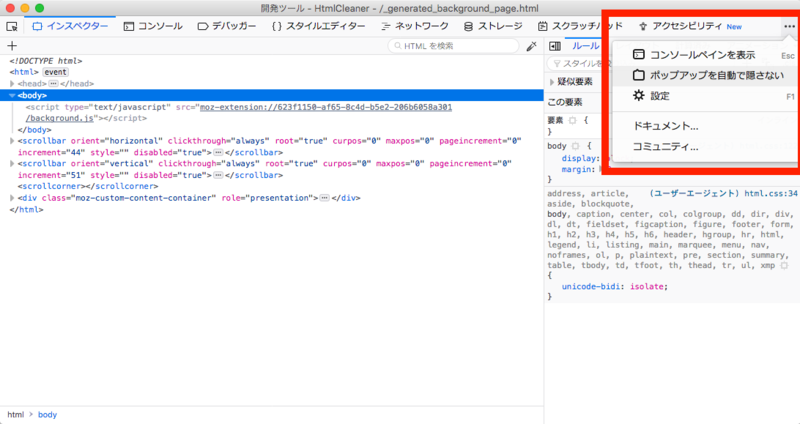The image size is (800, 424).
Task: Click the unicode-bidi property name
Action: (x=592, y=287)
